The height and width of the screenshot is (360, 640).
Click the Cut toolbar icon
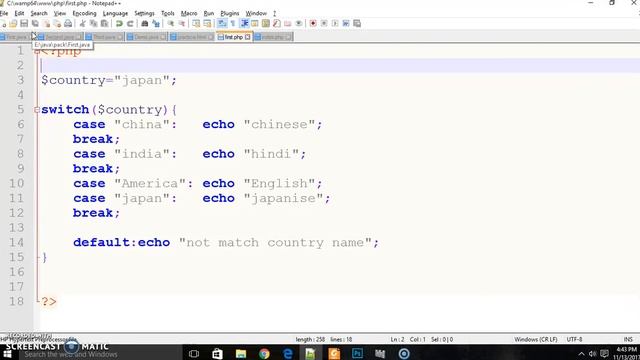(x=82, y=24)
